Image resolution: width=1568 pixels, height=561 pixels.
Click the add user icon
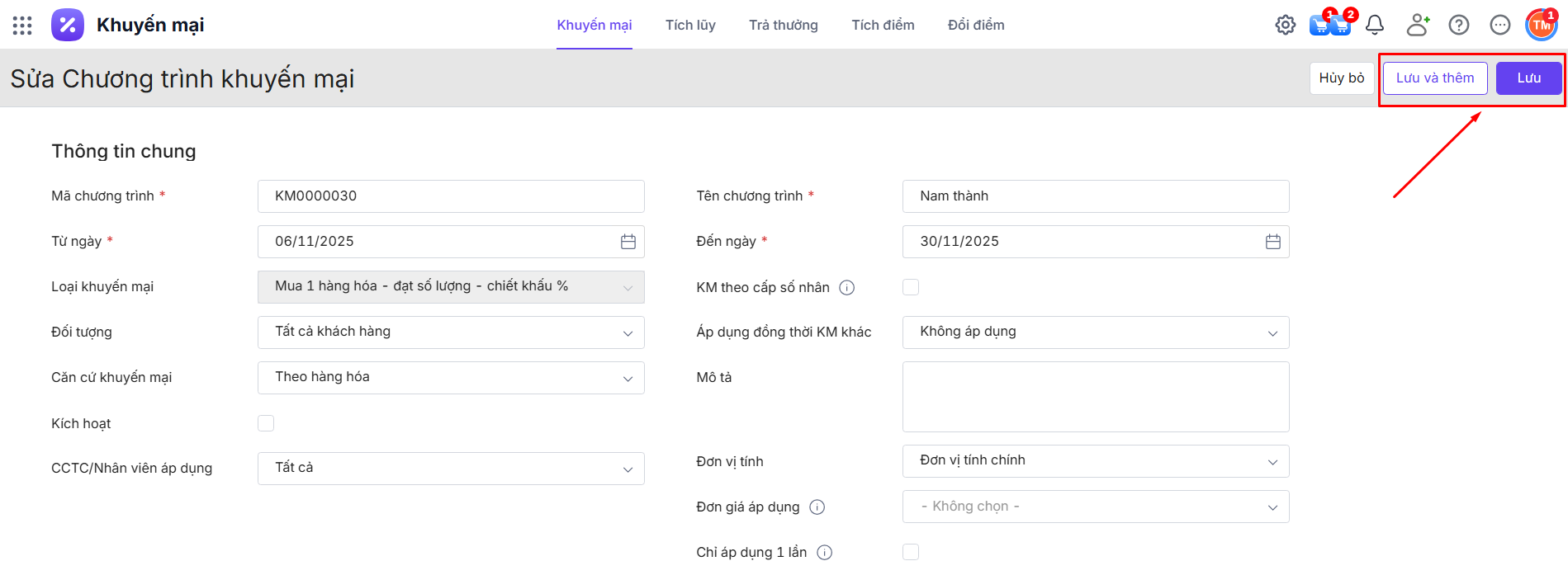point(1417,26)
